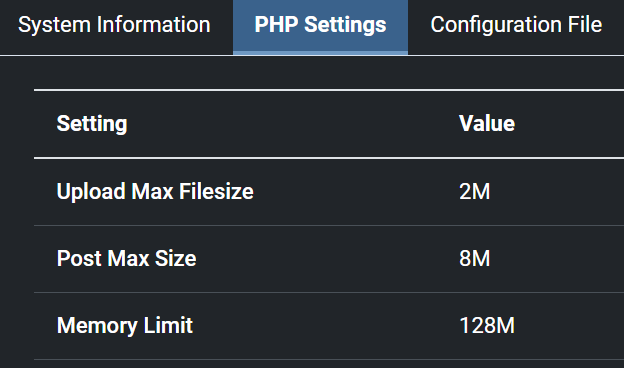Click the Value column header
Image resolution: width=624 pixels, height=368 pixels.
487,123
